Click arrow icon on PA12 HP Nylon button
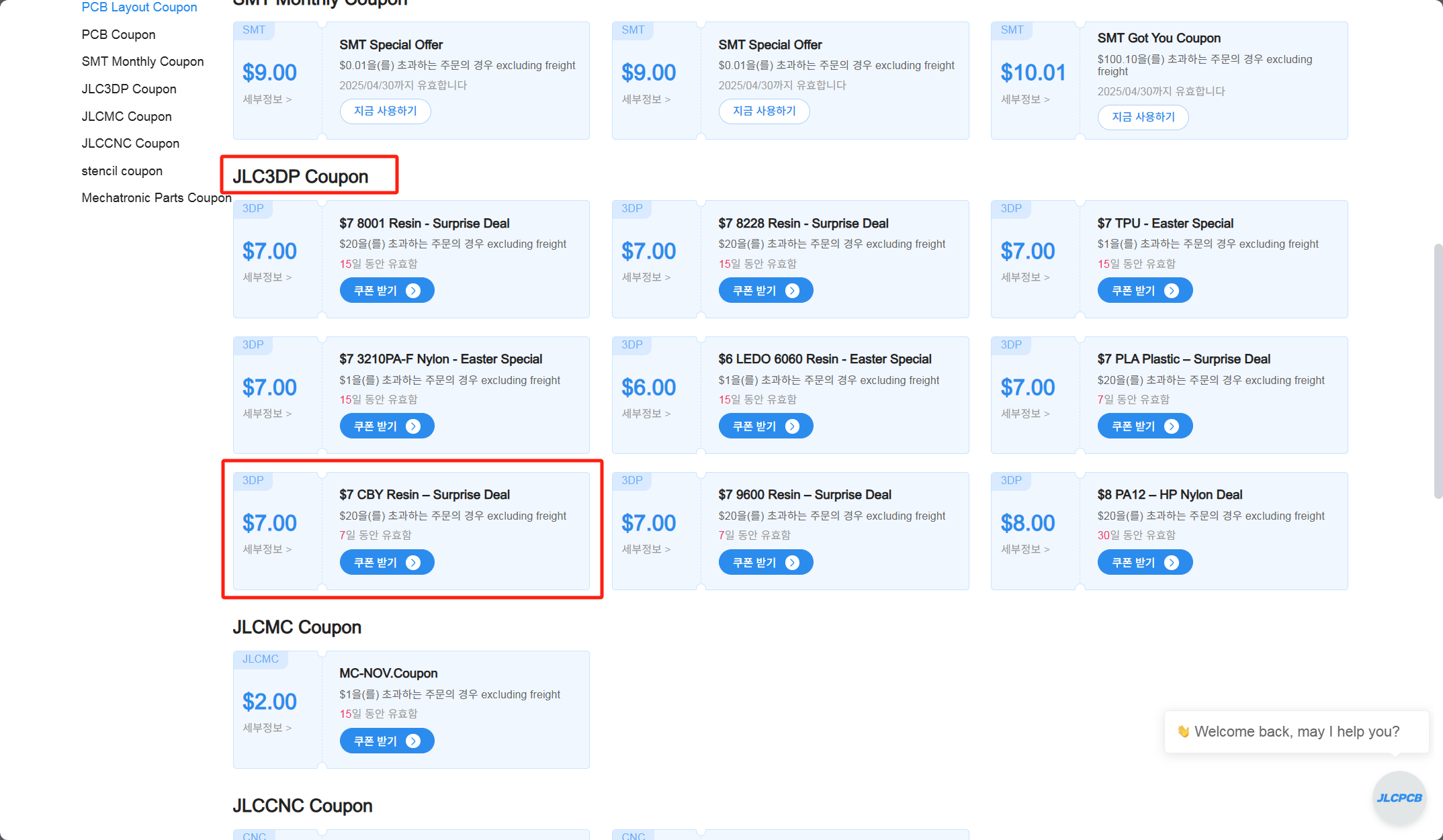 click(1172, 563)
